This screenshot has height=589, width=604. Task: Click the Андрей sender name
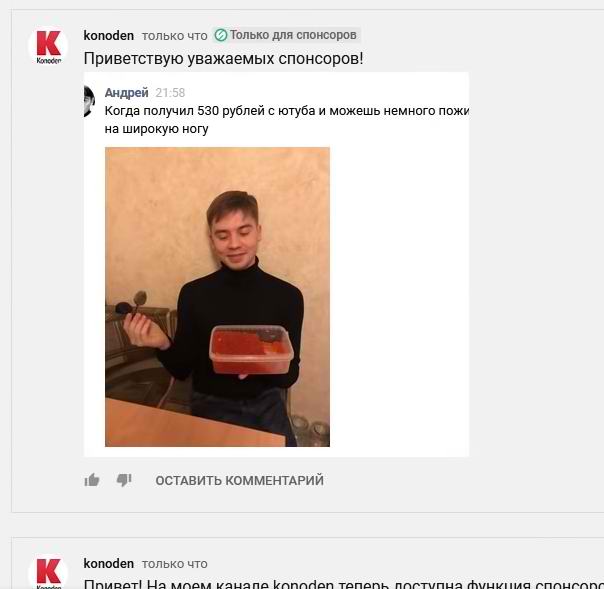click(126, 93)
